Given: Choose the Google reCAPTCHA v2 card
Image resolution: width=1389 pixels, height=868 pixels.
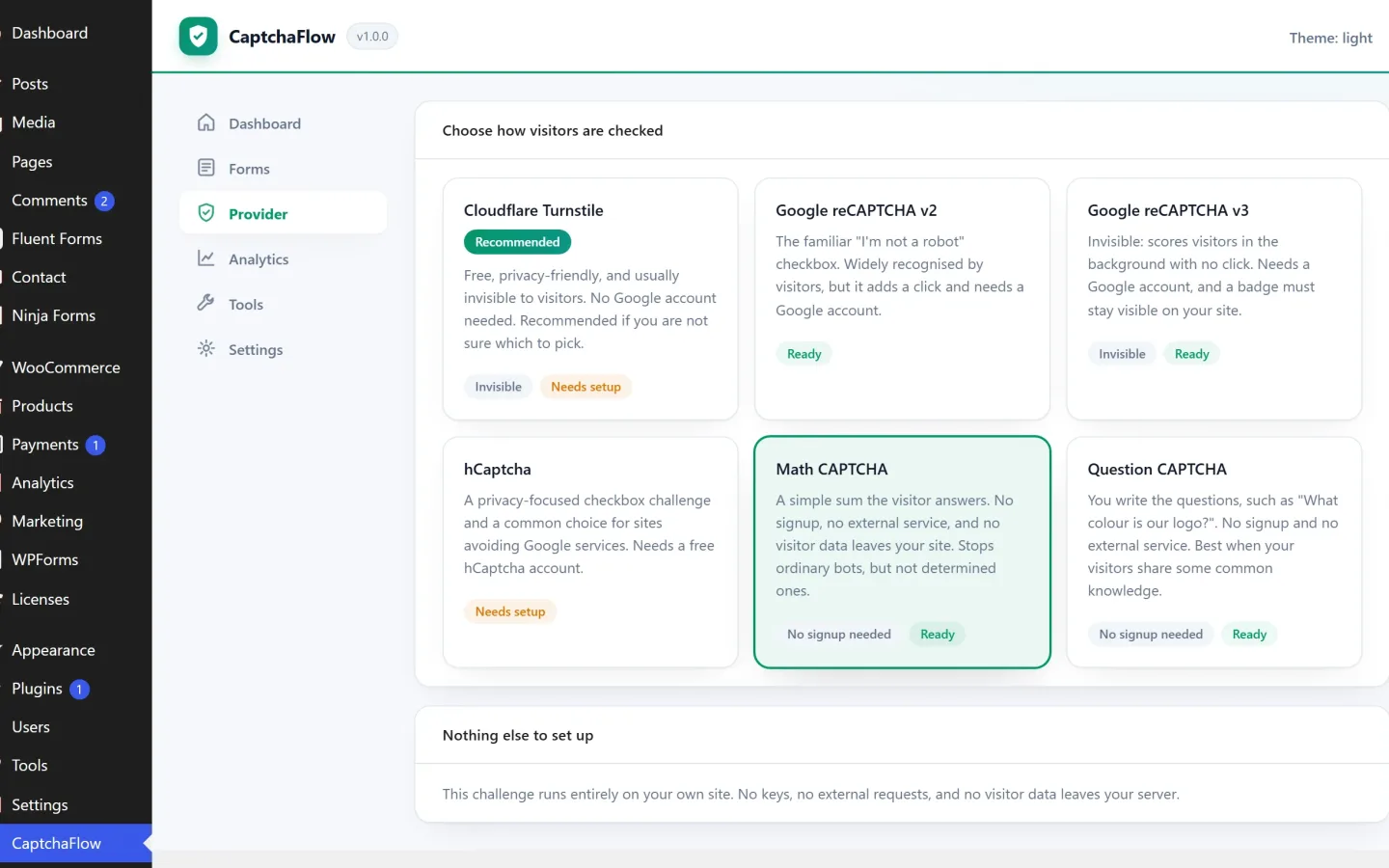Looking at the screenshot, I should pyautogui.click(x=902, y=299).
